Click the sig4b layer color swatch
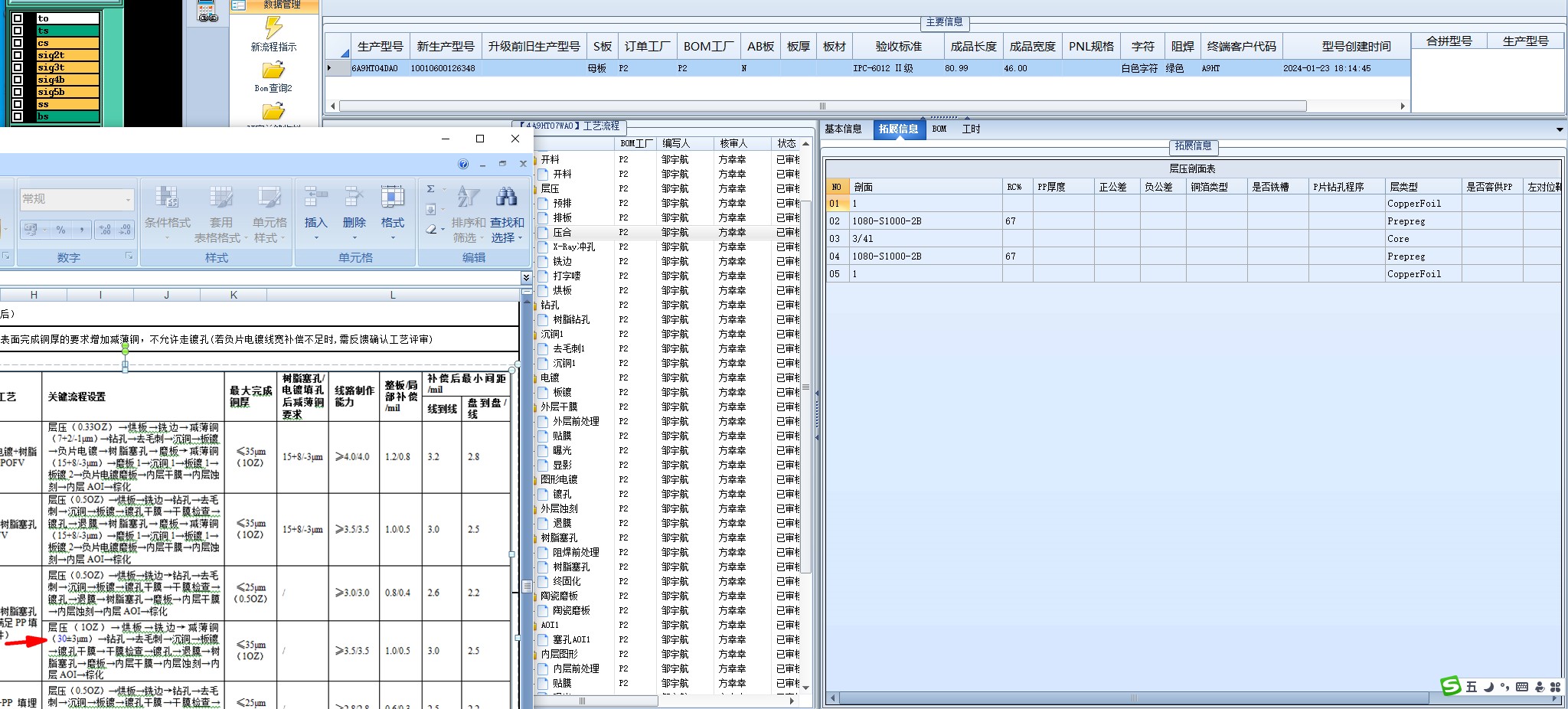 (x=68, y=80)
